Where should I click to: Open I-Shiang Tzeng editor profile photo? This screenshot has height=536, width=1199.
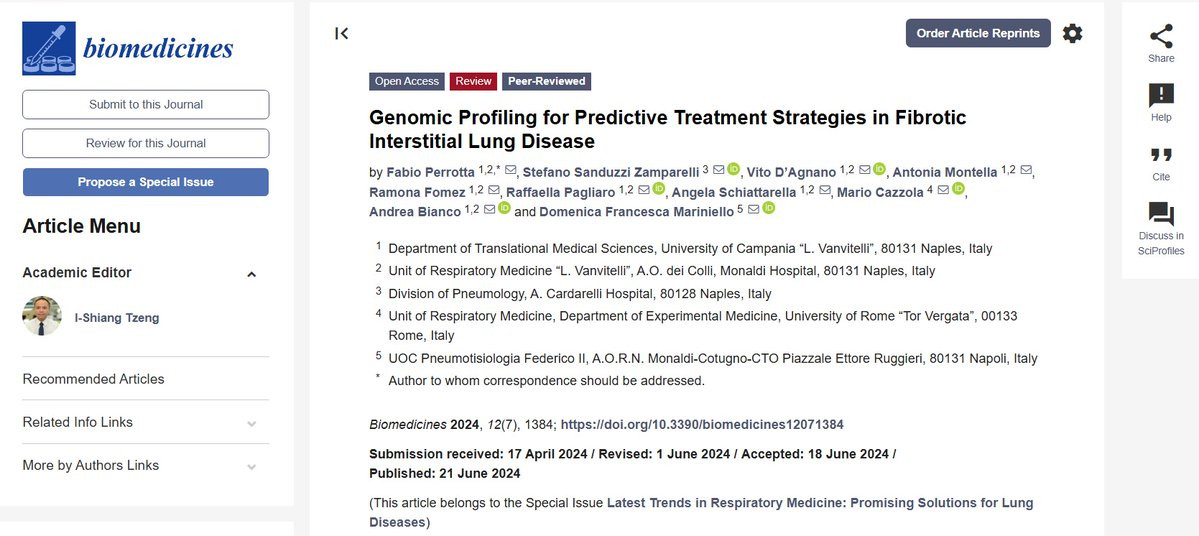pos(42,317)
